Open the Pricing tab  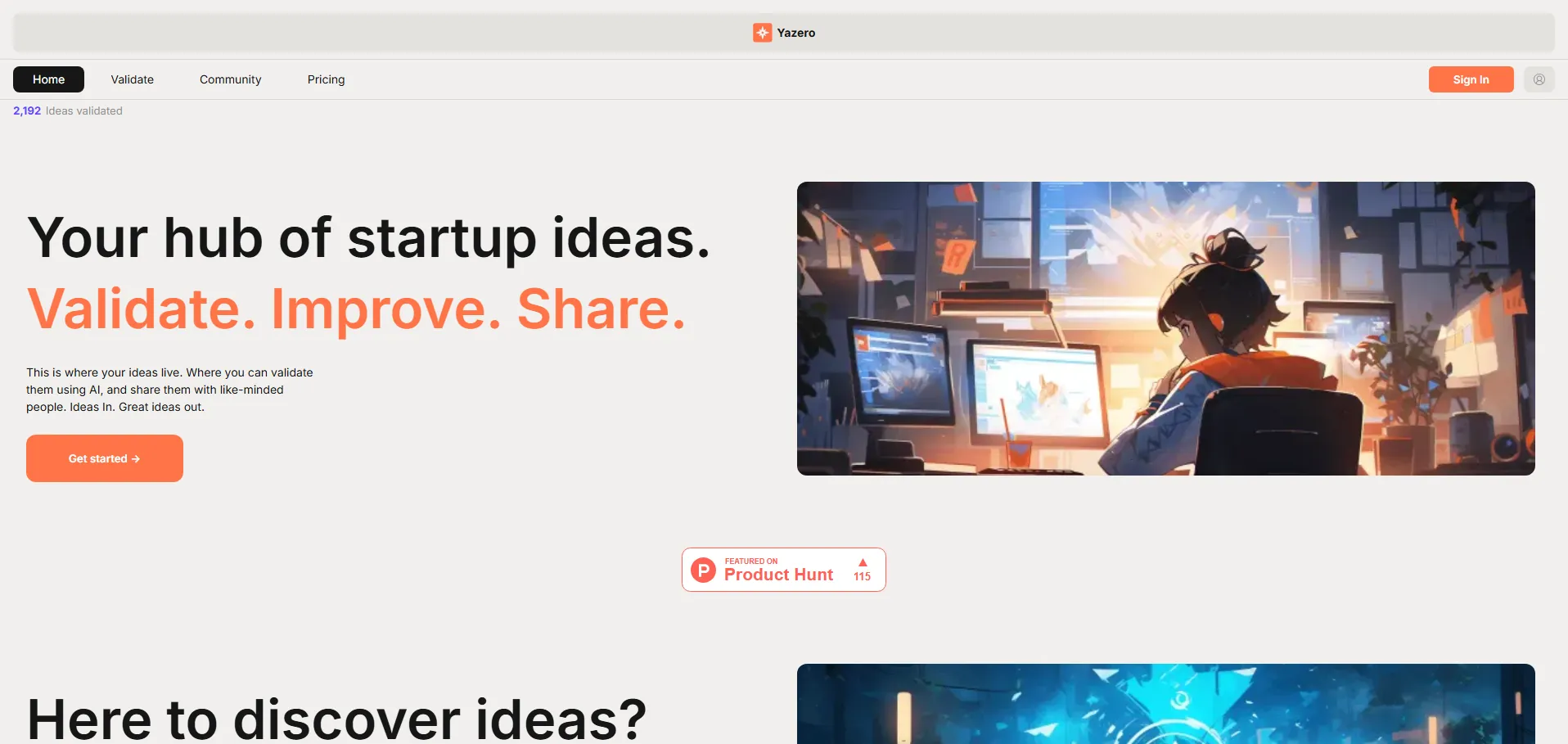tap(327, 79)
